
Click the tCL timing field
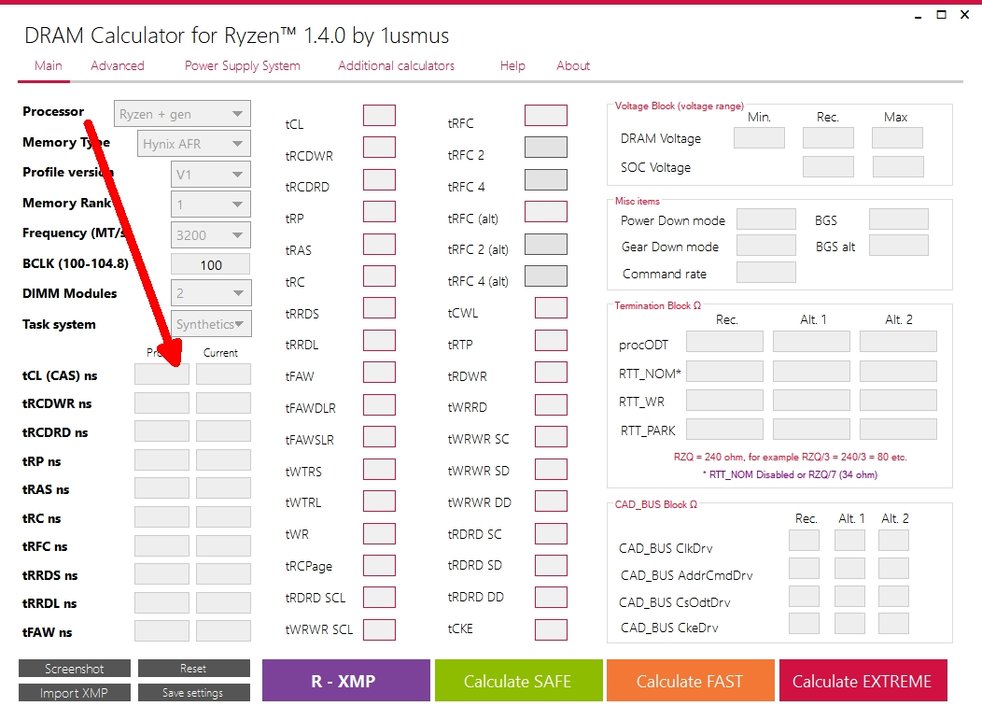coord(380,116)
